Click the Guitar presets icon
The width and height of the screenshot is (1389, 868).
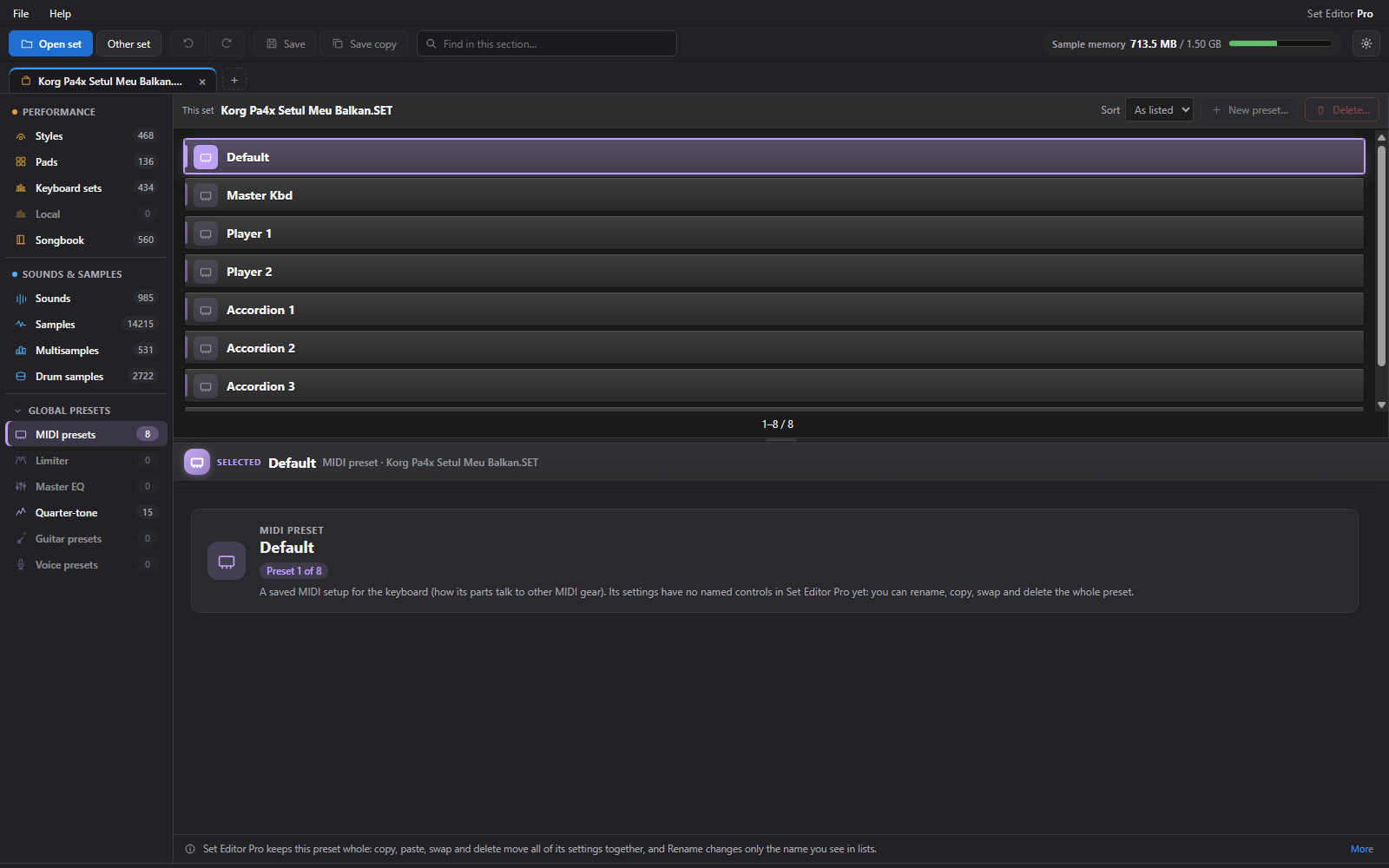[x=21, y=539]
